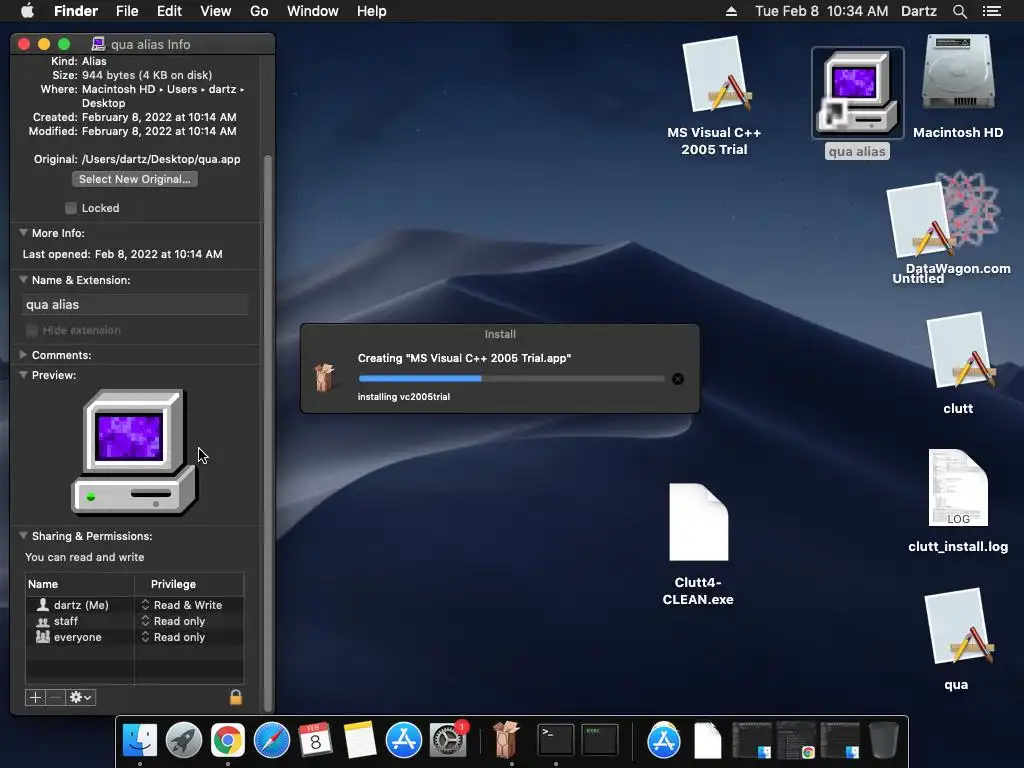Open Launchpad rocket in the Dock
This screenshot has width=1024, height=768.
pyautogui.click(x=184, y=740)
